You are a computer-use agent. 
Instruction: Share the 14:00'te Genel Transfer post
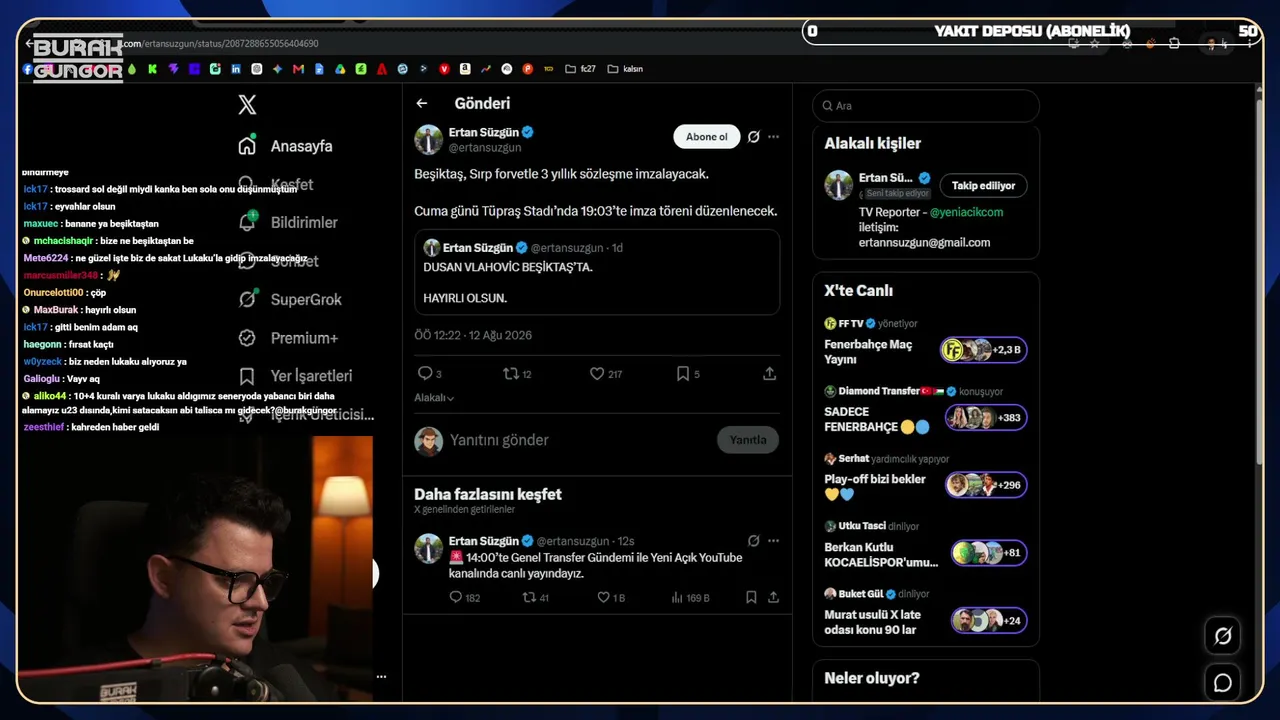773,597
